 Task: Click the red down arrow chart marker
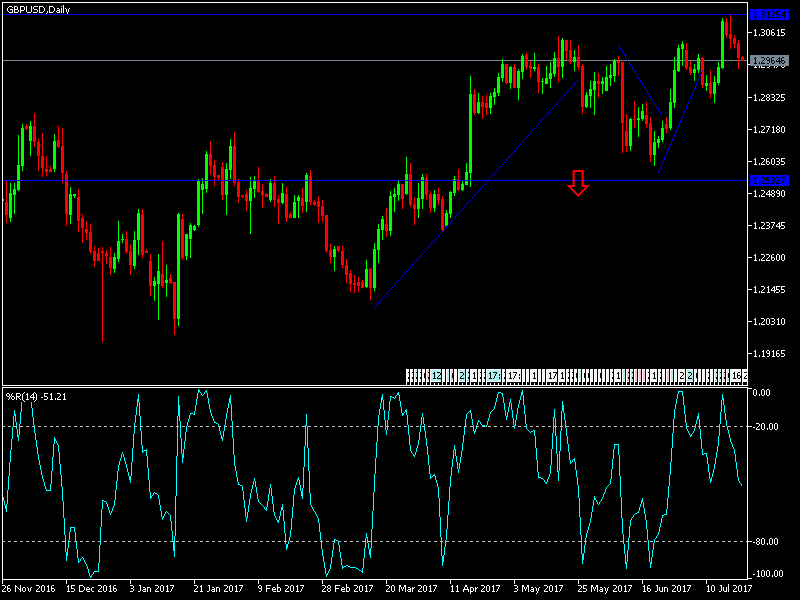(578, 184)
